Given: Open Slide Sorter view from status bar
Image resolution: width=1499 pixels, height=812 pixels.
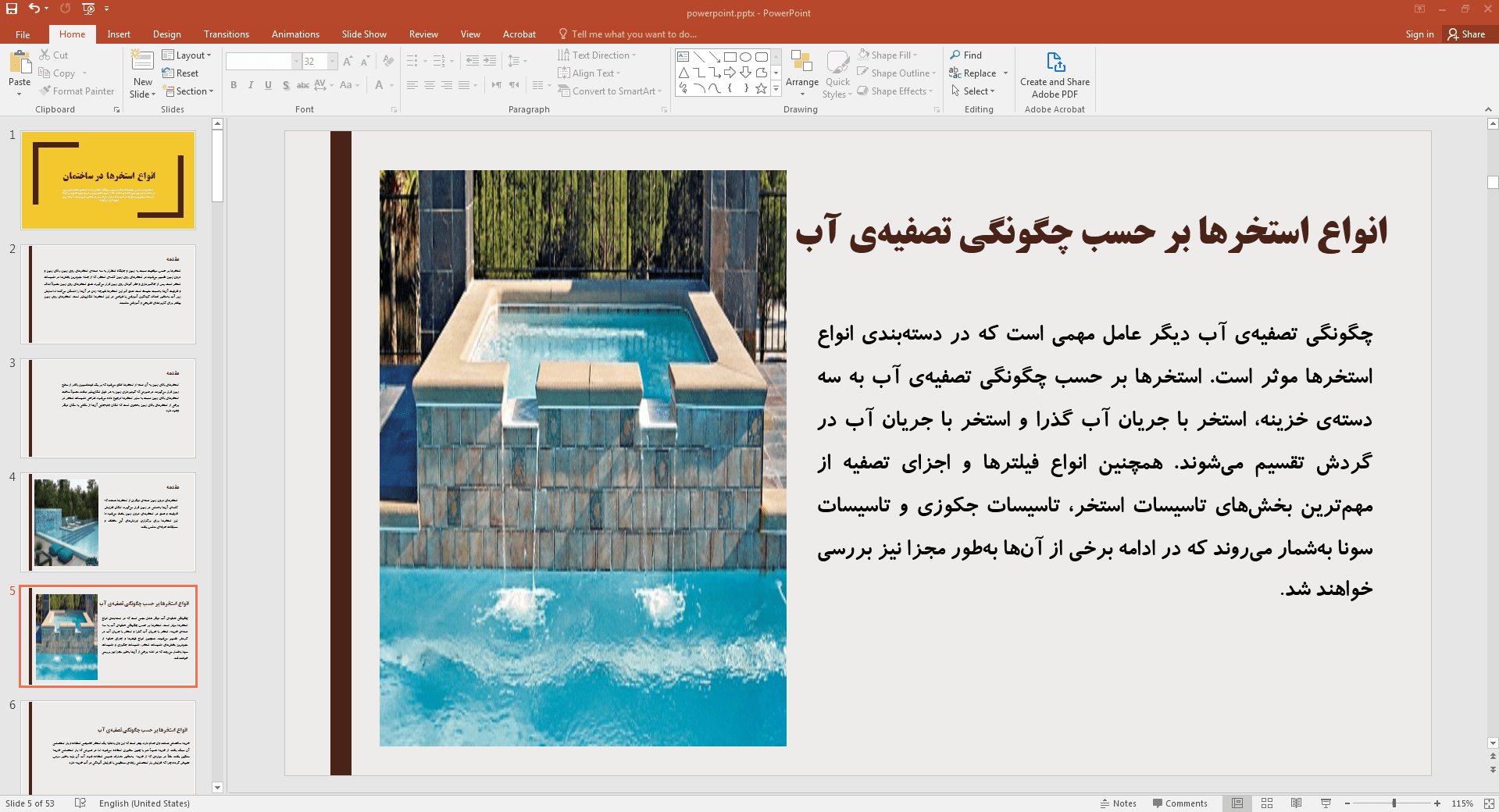Looking at the screenshot, I should click(x=1266, y=803).
